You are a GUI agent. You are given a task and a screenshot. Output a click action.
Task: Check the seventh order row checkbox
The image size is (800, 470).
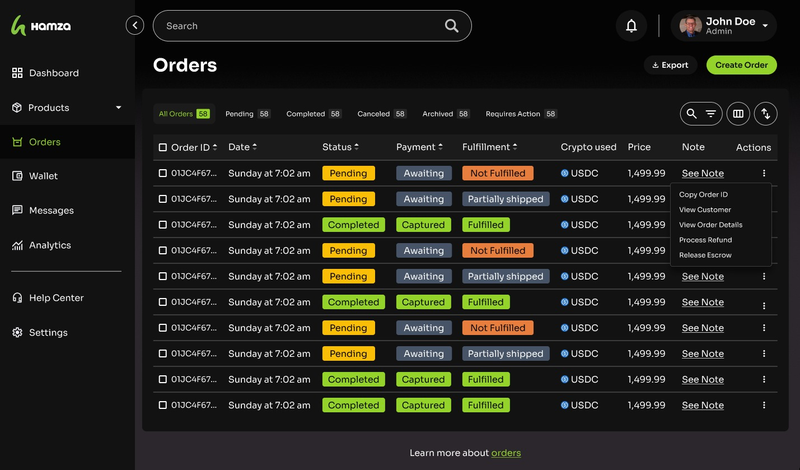coord(163,328)
